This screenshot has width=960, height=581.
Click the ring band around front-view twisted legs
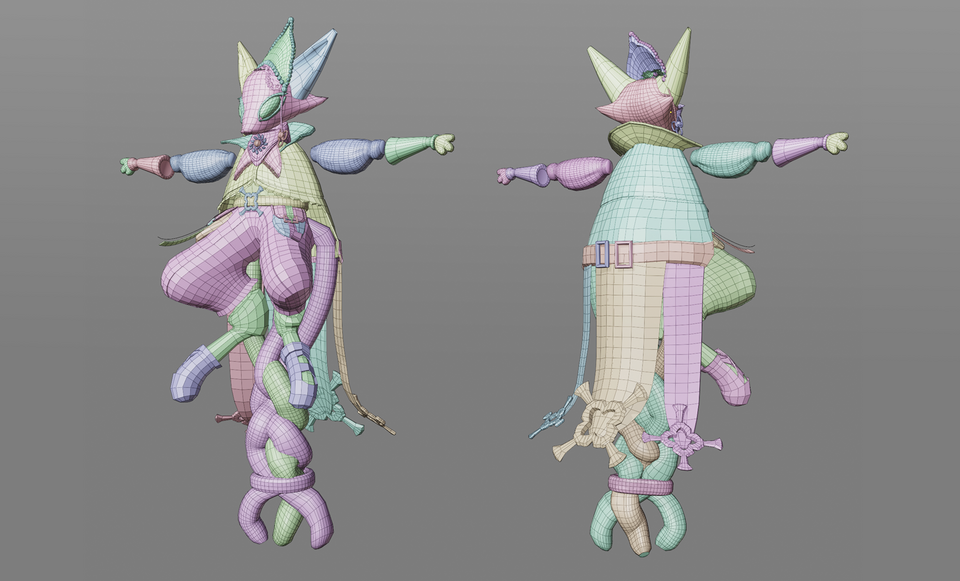click(x=282, y=480)
